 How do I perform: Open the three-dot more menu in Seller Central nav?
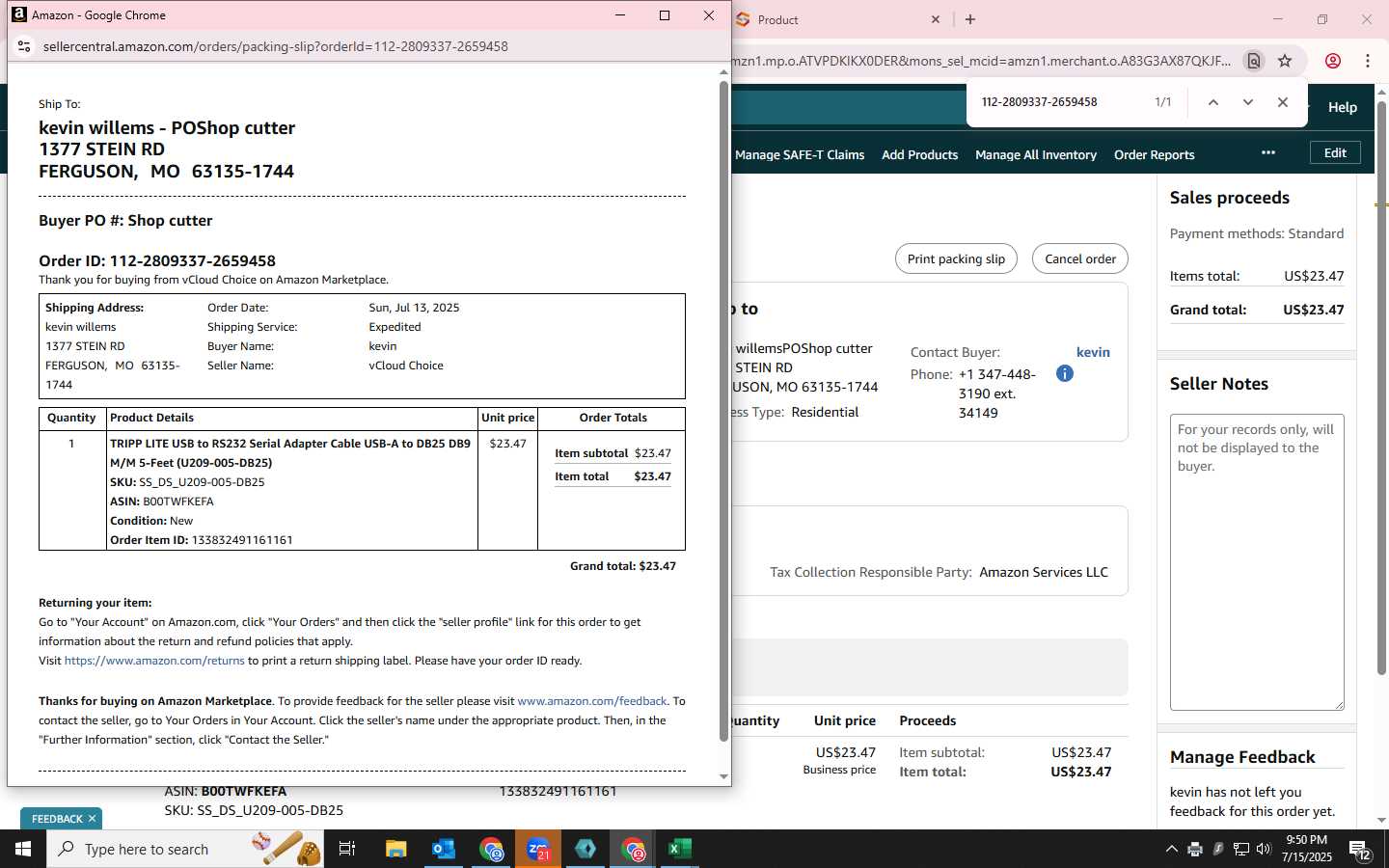coord(1268,152)
